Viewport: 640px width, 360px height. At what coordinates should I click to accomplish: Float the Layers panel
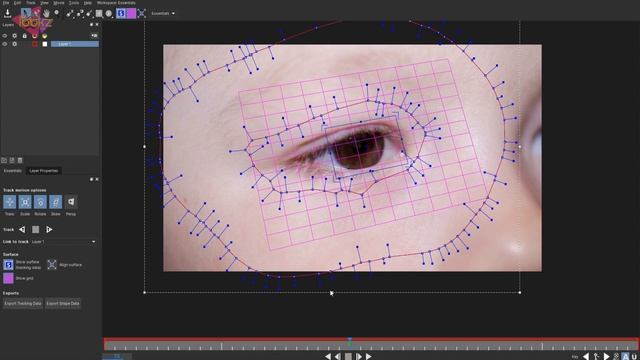click(91, 25)
